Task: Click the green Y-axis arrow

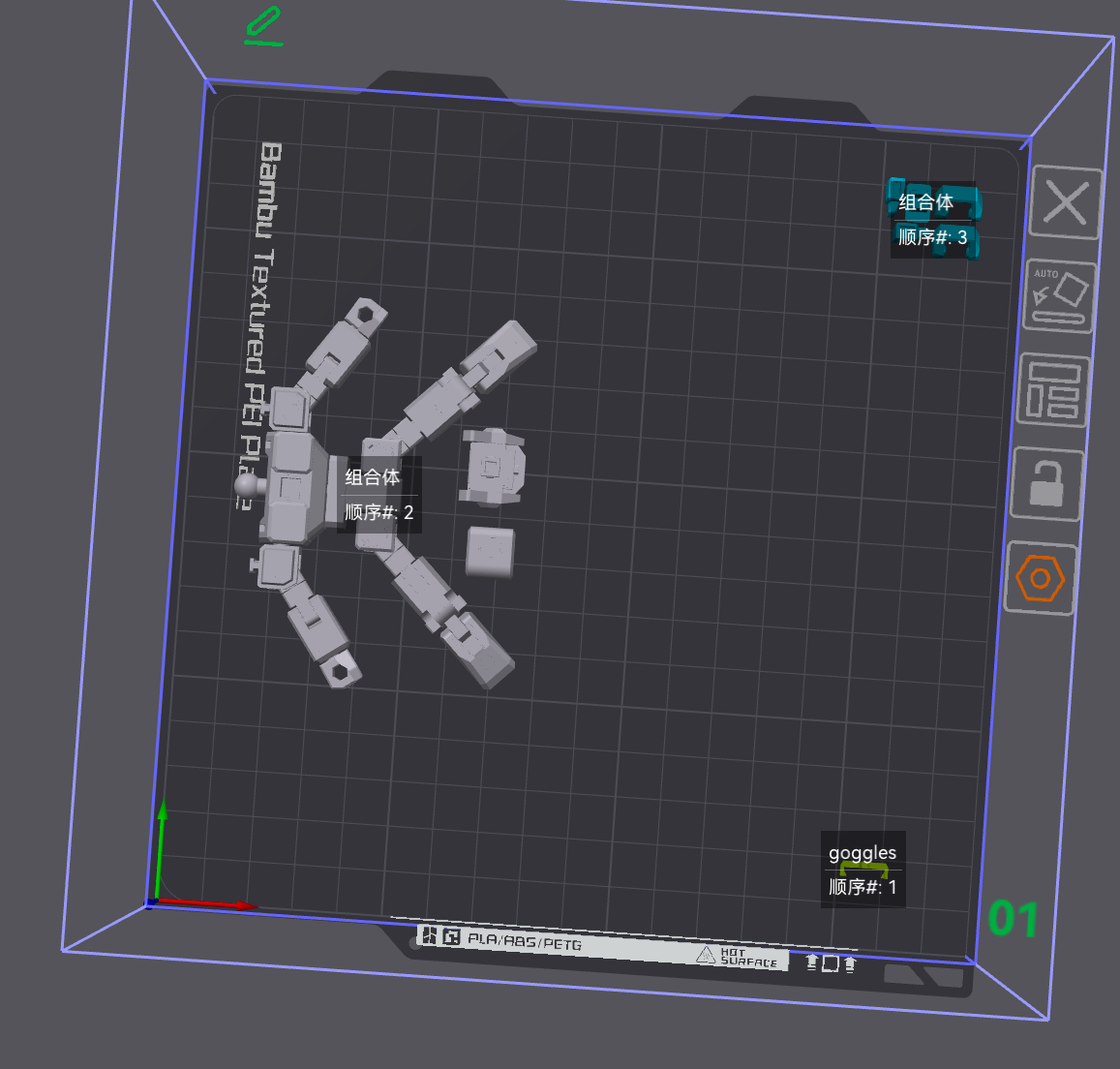Action: point(160,848)
